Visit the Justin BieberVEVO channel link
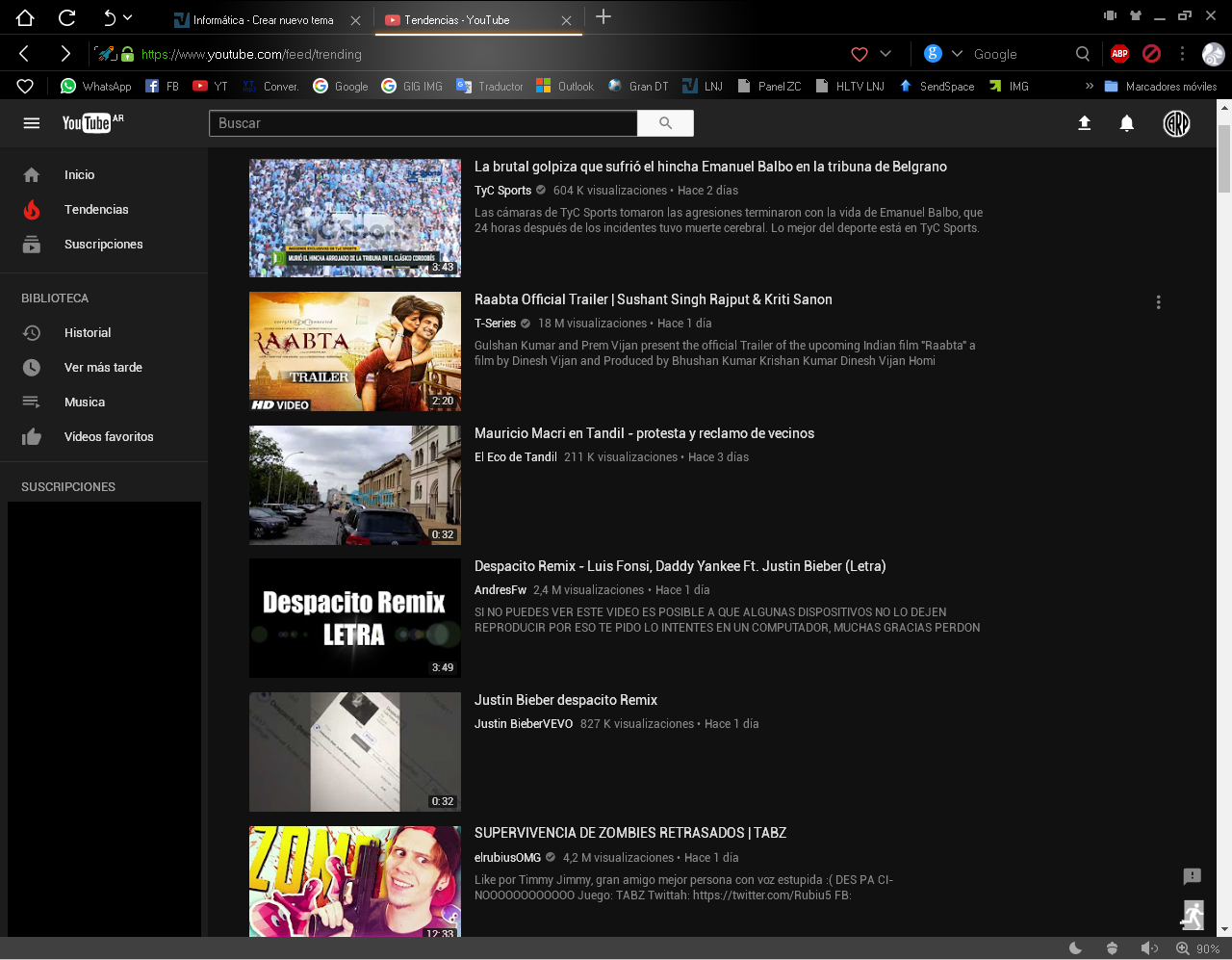1232x960 pixels. pos(524,724)
